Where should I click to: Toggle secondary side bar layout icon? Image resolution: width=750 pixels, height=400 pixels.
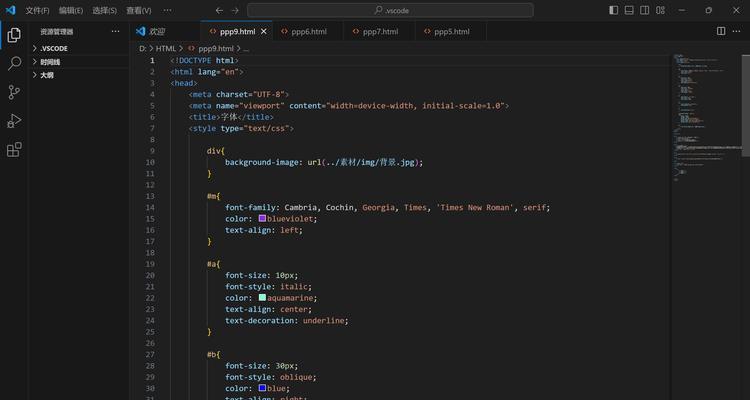tap(645, 10)
